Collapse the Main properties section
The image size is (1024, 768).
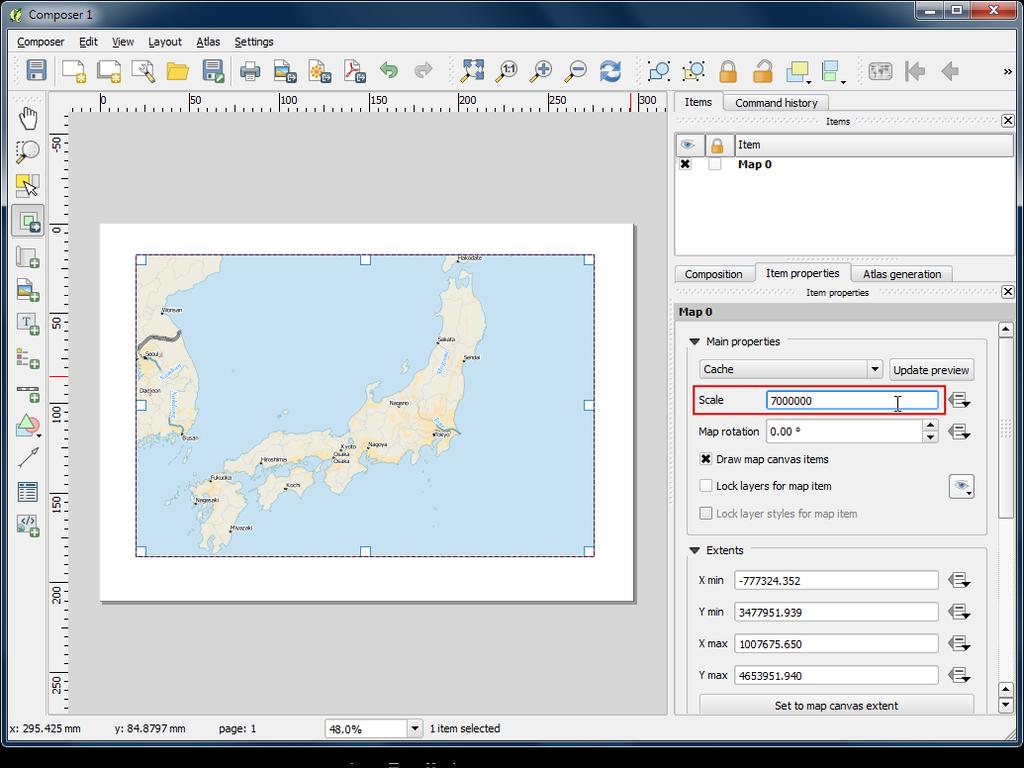tap(694, 342)
